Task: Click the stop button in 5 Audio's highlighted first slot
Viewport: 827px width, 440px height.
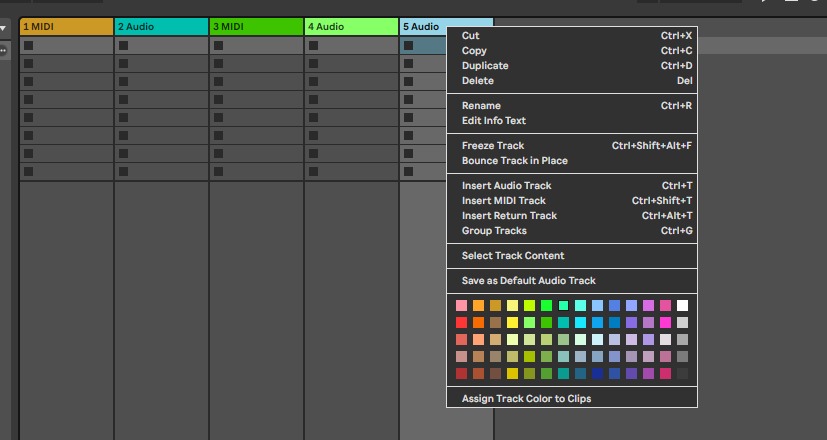Action: tap(408, 46)
